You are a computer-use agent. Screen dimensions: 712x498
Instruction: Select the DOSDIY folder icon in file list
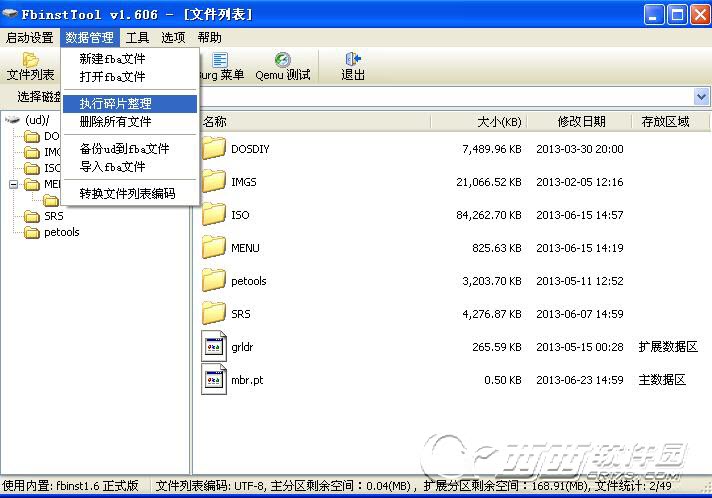coord(213,149)
